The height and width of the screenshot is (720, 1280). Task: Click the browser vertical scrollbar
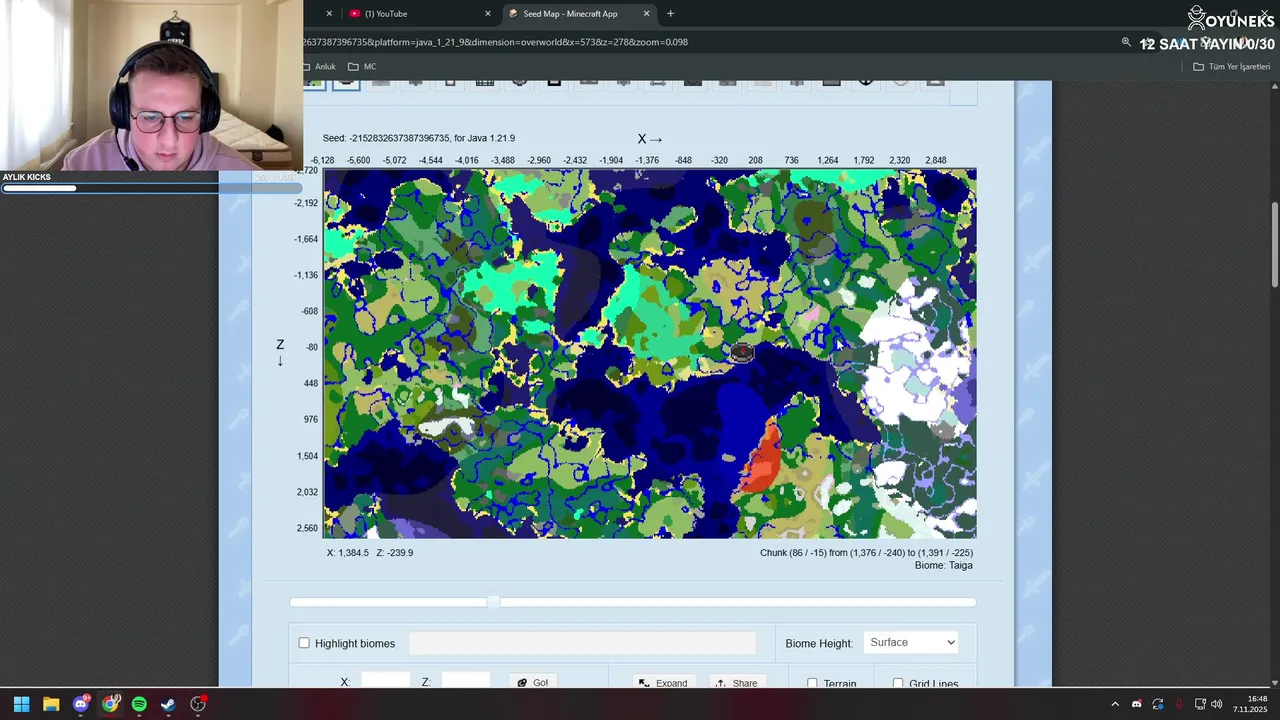point(1274,245)
